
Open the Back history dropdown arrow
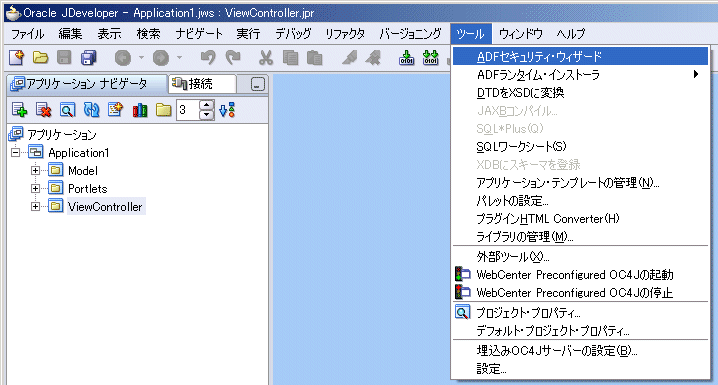tap(141, 58)
